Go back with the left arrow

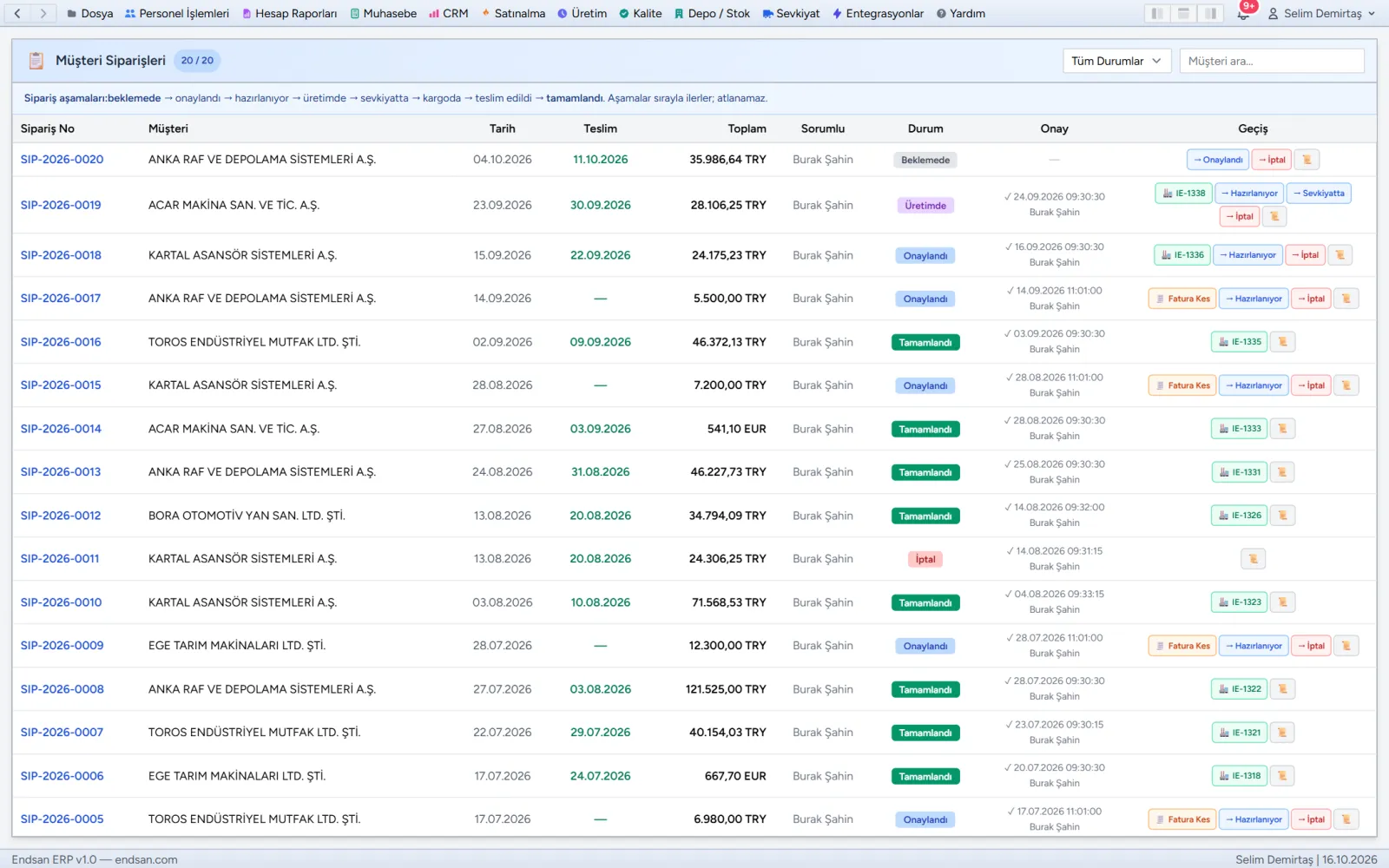[x=17, y=13]
